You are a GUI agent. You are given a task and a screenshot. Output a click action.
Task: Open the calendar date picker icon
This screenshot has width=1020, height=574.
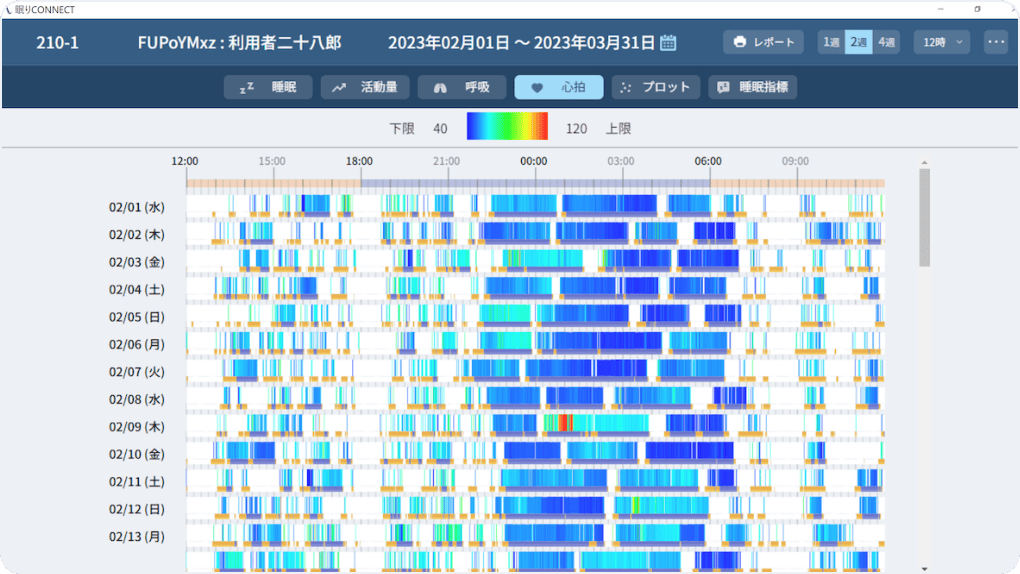click(669, 43)
